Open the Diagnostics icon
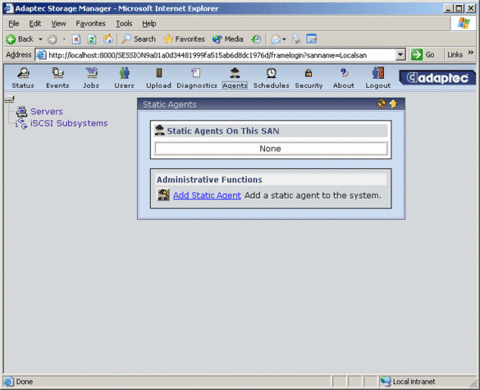The height and width of the screenshot is (390, 480). (196, 73)
